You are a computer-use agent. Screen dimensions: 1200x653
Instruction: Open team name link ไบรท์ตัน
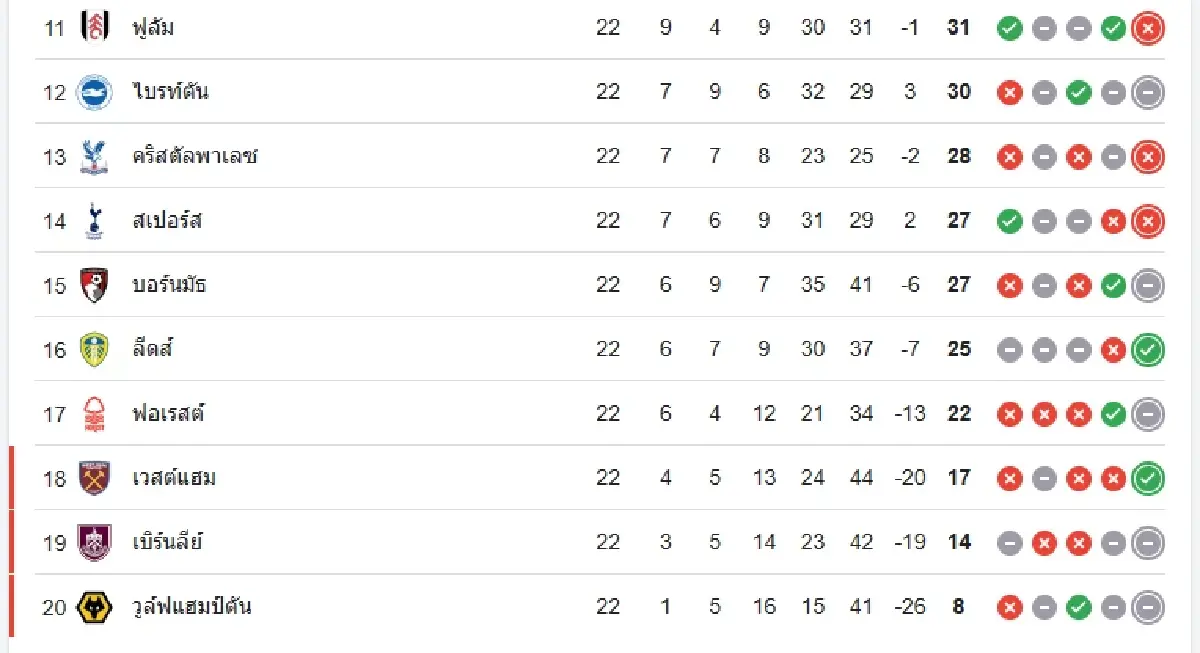170,92
